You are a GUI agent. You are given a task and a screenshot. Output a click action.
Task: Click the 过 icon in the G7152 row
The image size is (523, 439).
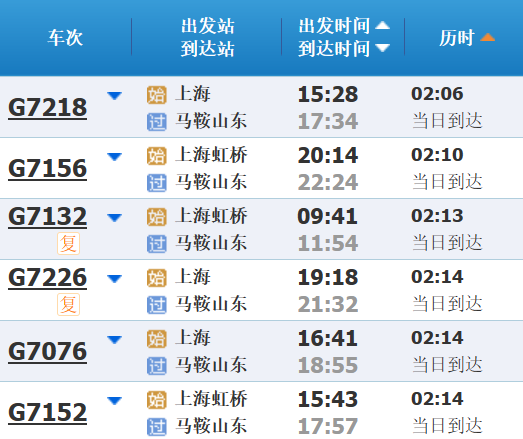click(x=156, y=427)
